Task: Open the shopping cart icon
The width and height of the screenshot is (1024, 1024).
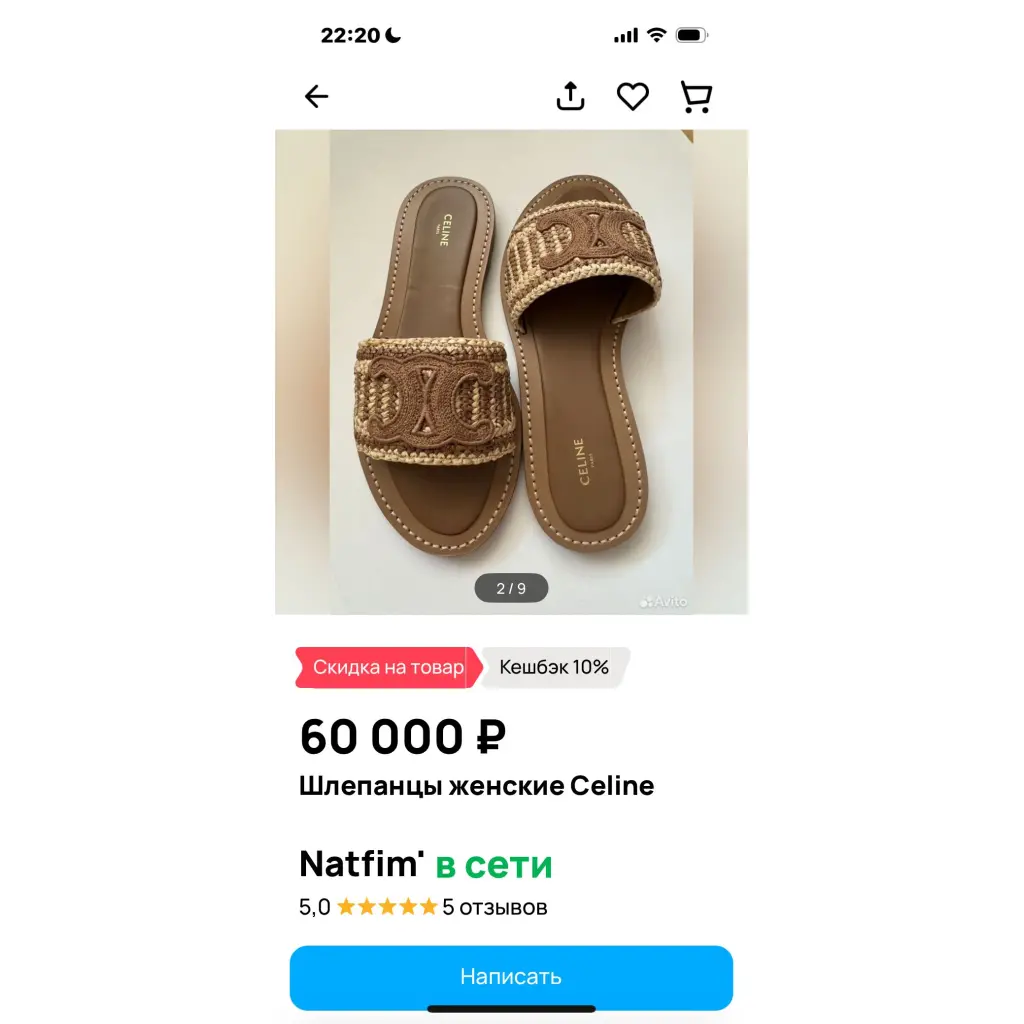Action: click(x=695, y=96)
